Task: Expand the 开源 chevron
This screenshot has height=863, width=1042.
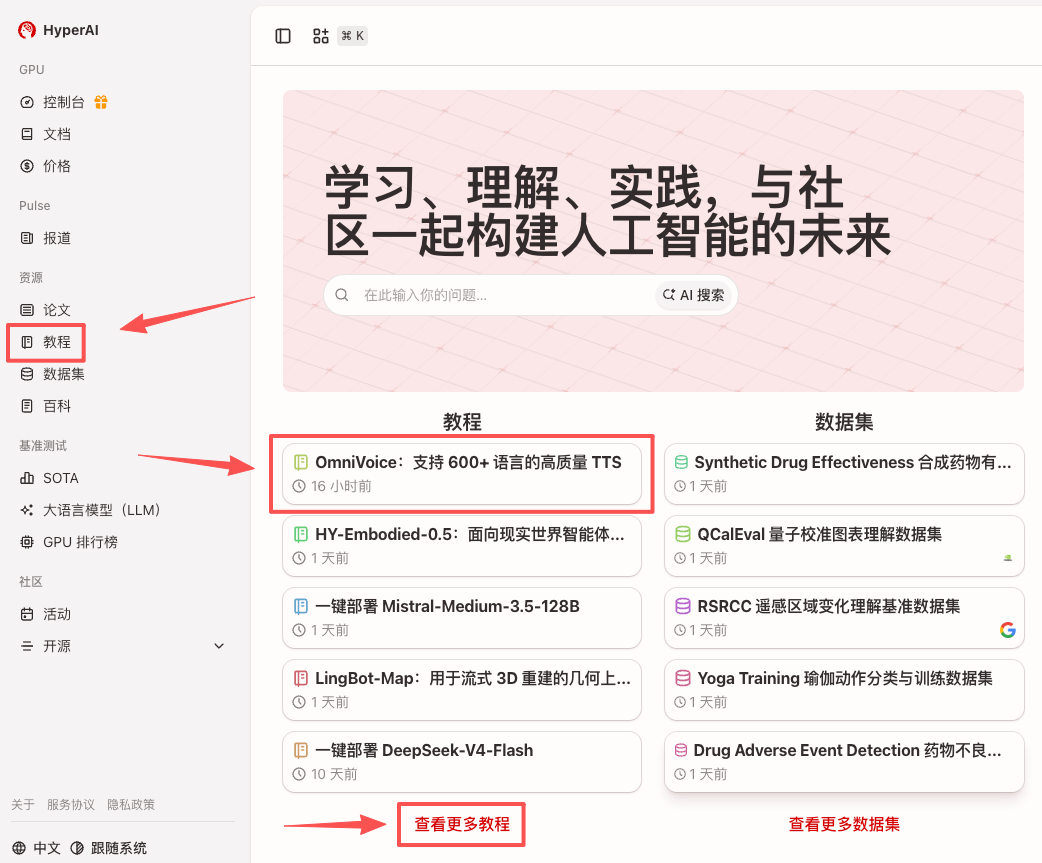Action: click(219, 646)
